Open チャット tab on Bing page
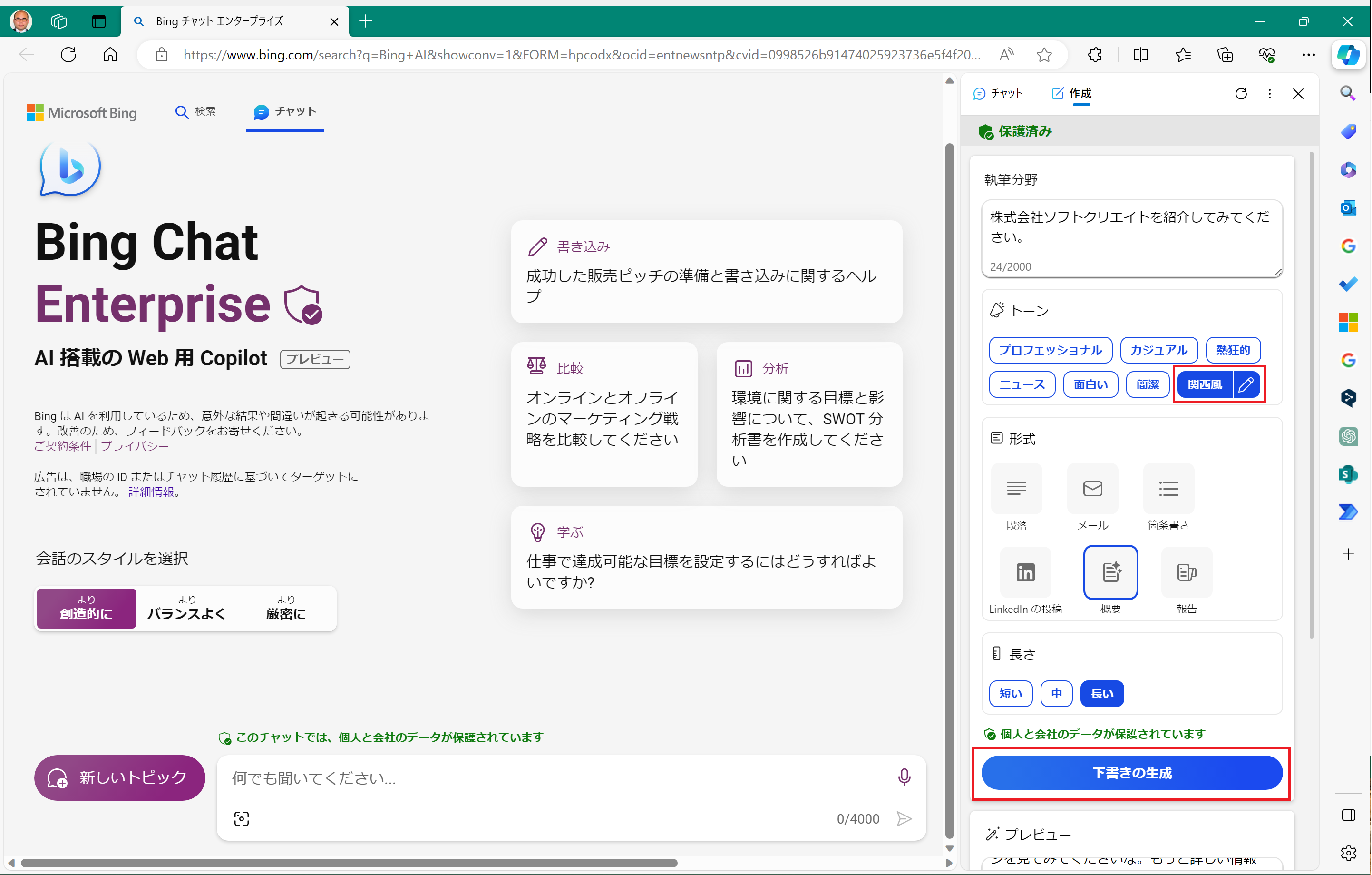The width and height of the screenshot is (1372, 875). pyautogui.click(x=285, y=112)
